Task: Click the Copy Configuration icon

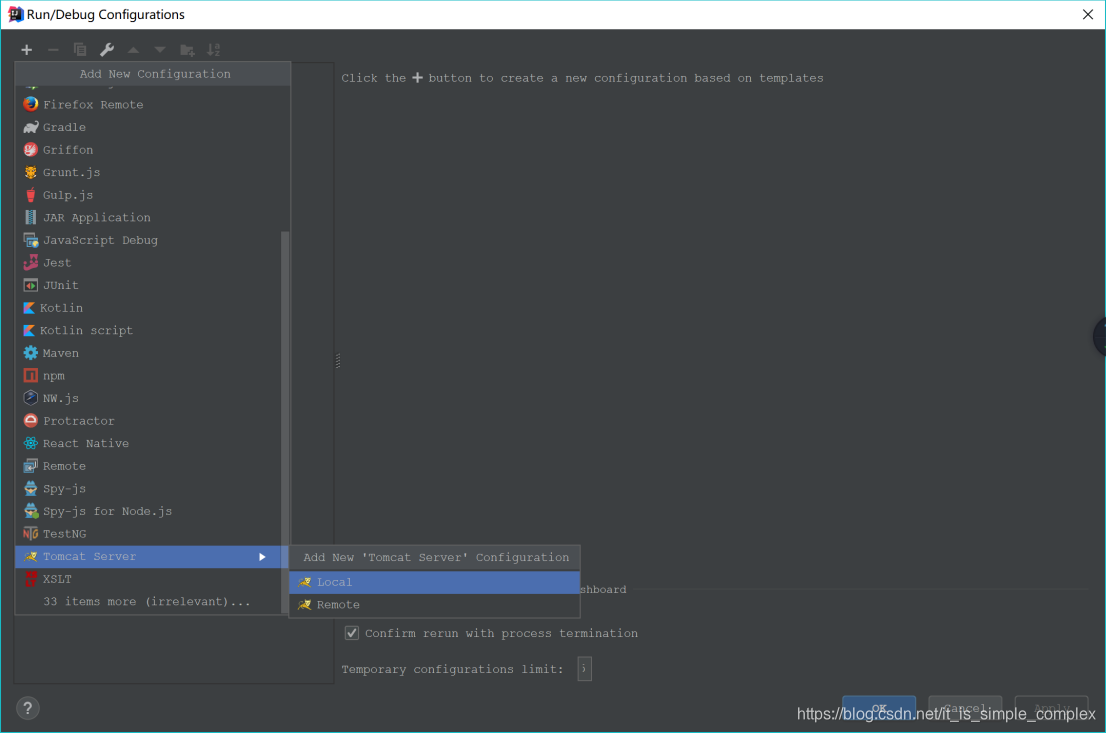Action: tap(80, 49)
